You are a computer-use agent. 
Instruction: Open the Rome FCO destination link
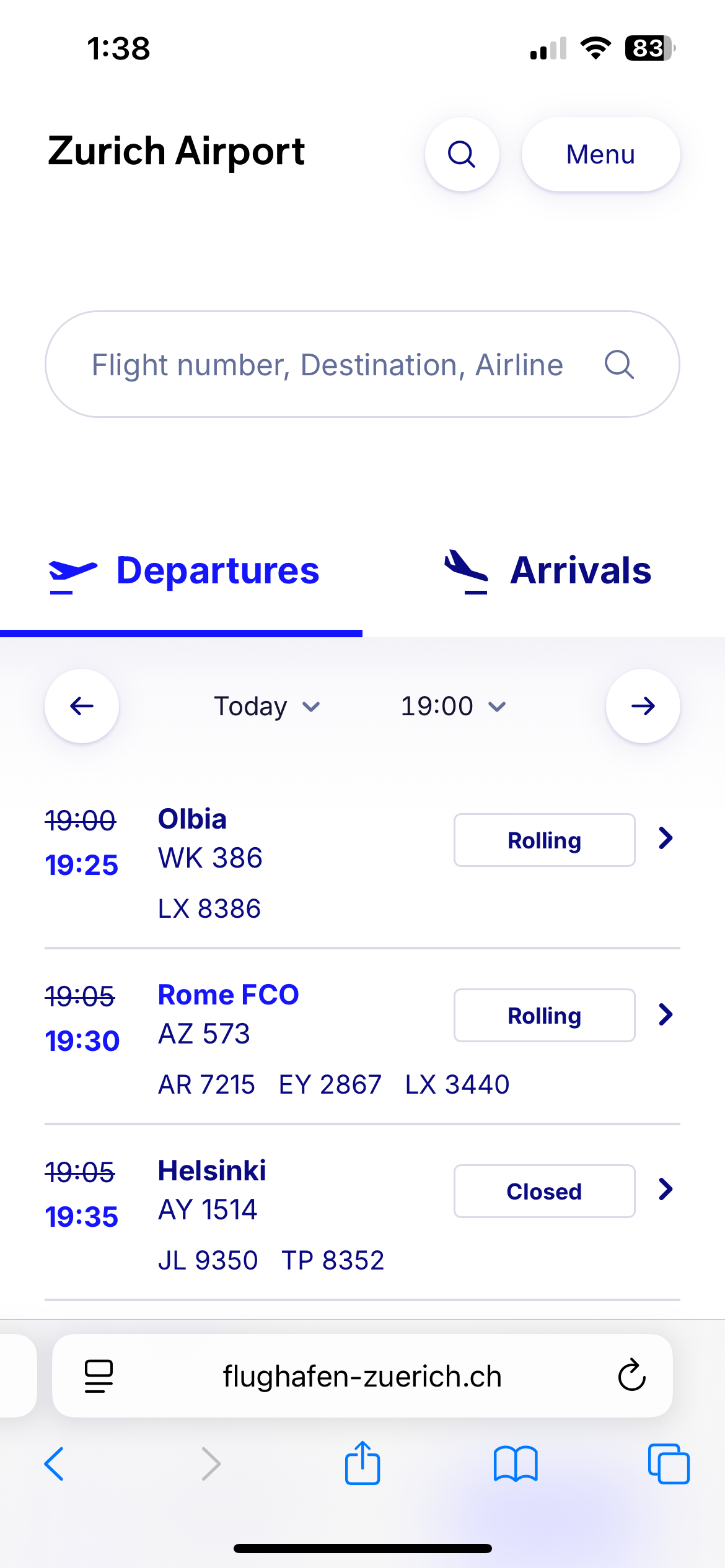(228, 995)
